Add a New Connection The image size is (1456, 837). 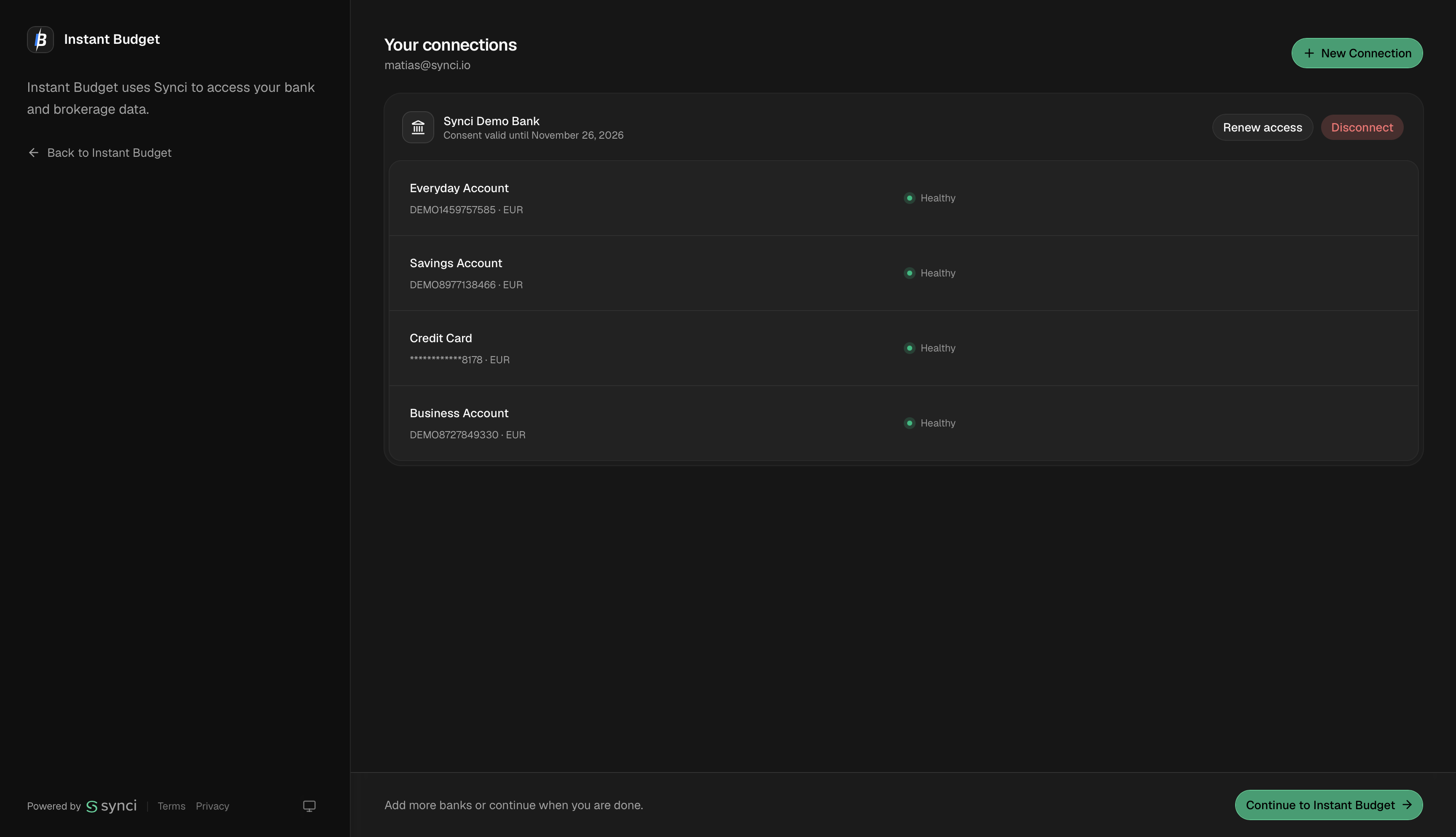click(1357, 54)
